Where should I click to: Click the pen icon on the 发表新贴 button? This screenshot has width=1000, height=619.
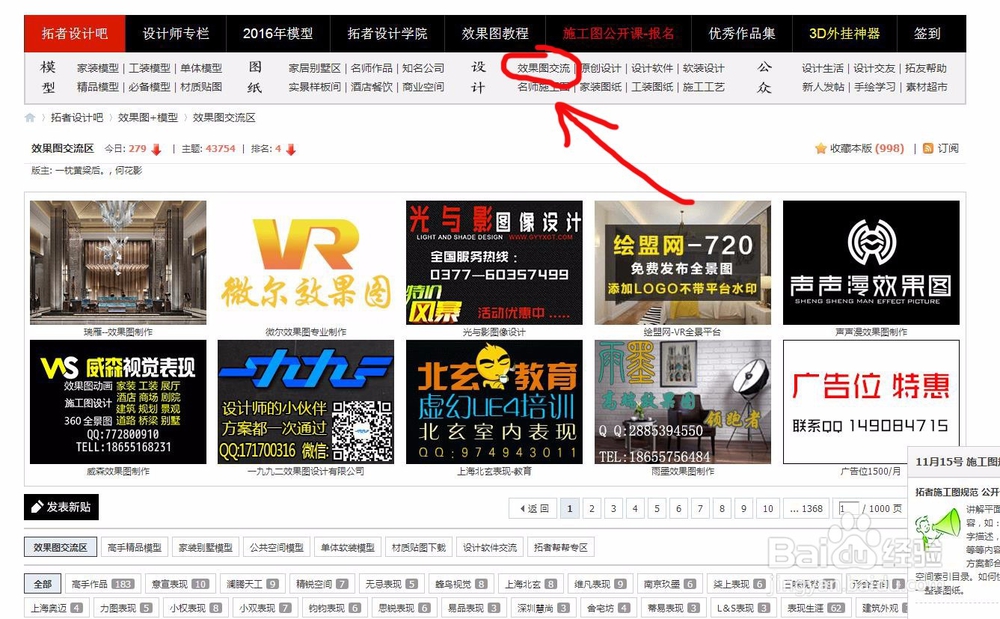tap(36, 507)
